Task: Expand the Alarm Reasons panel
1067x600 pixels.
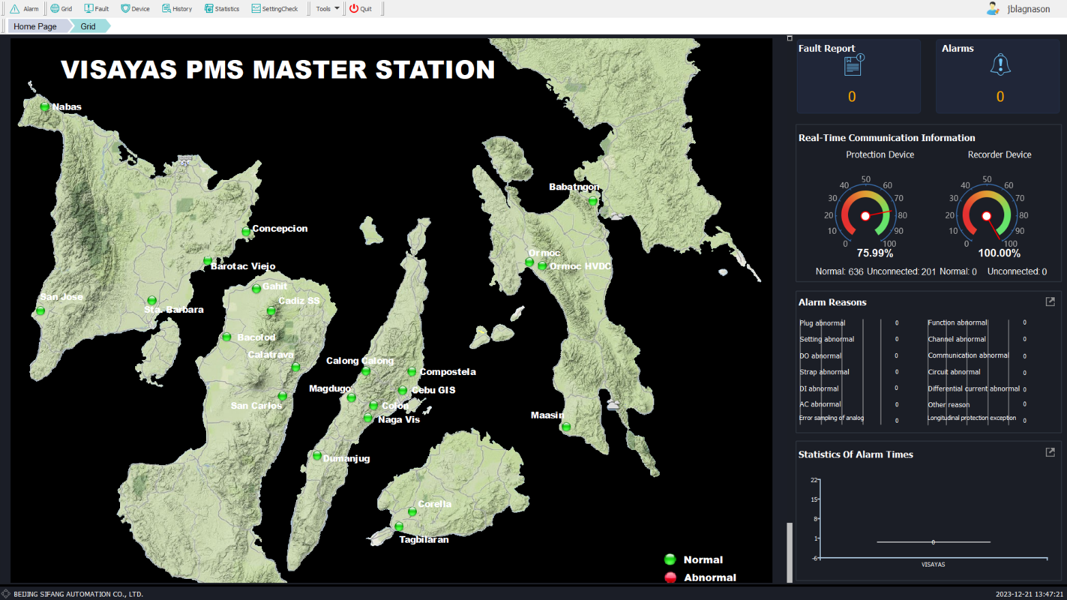Action: [x=1049, y=300]
